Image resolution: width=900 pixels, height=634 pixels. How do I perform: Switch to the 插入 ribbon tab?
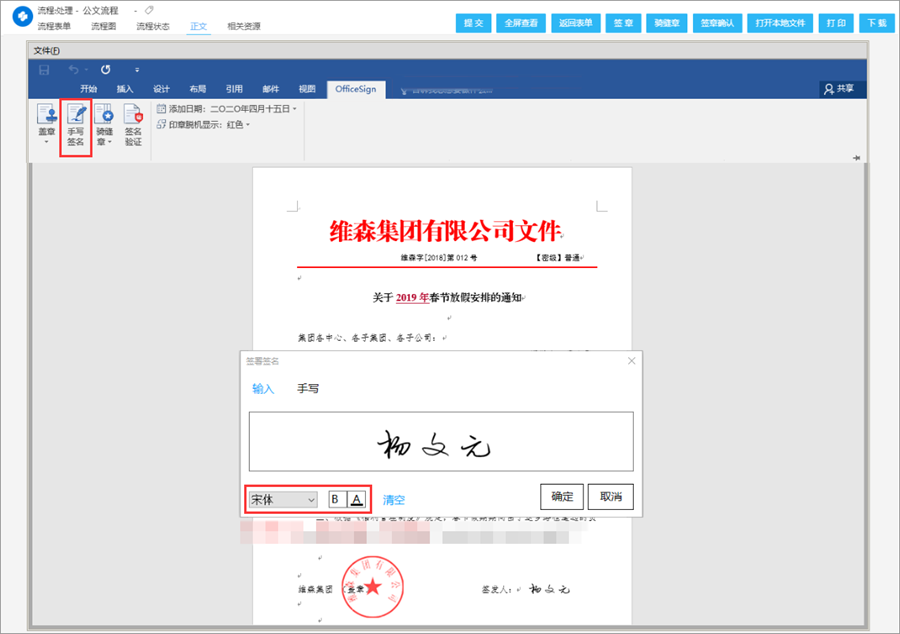pyautogui.click(x=125, y=89)
